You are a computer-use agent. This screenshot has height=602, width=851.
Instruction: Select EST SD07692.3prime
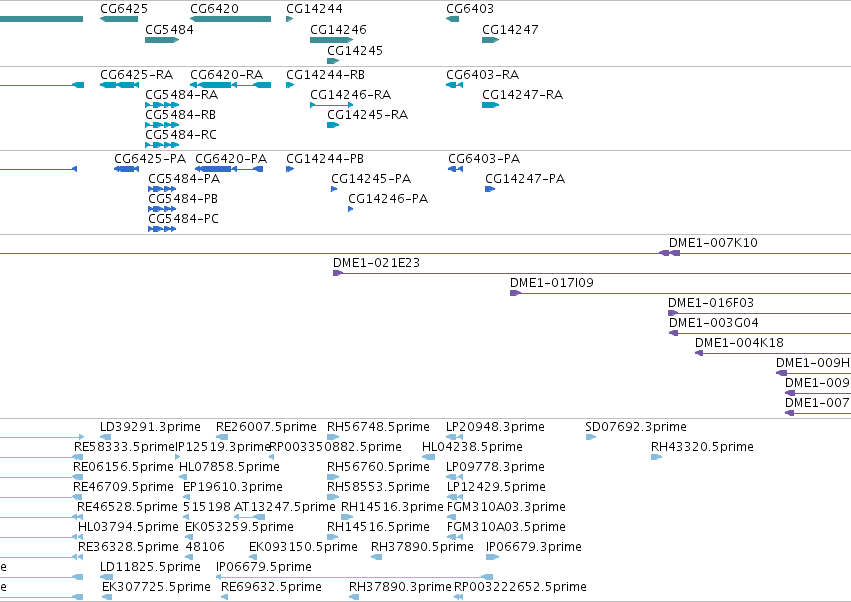636,427
